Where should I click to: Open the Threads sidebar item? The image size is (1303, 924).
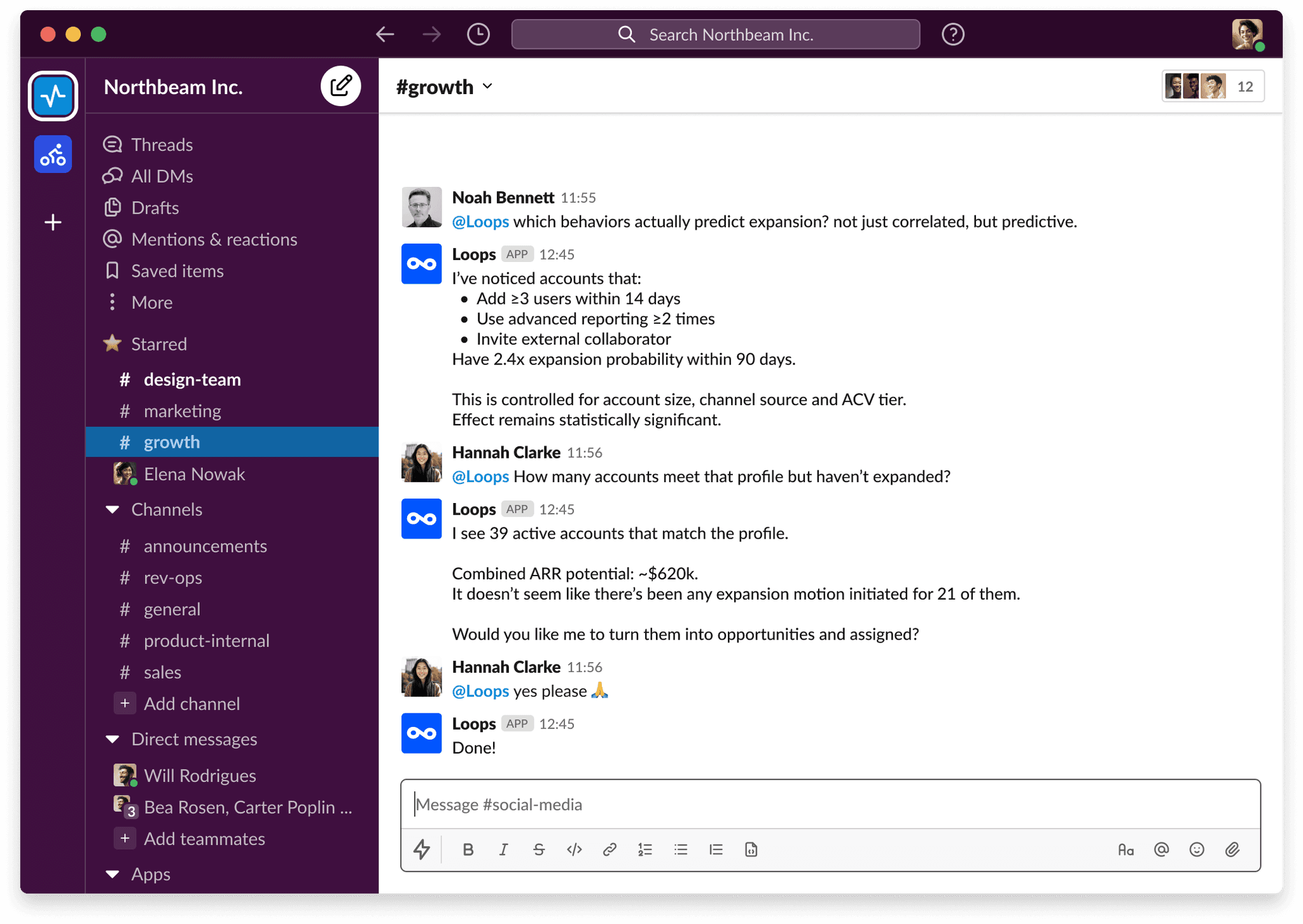pyautogui.click(x=162, y=144)
